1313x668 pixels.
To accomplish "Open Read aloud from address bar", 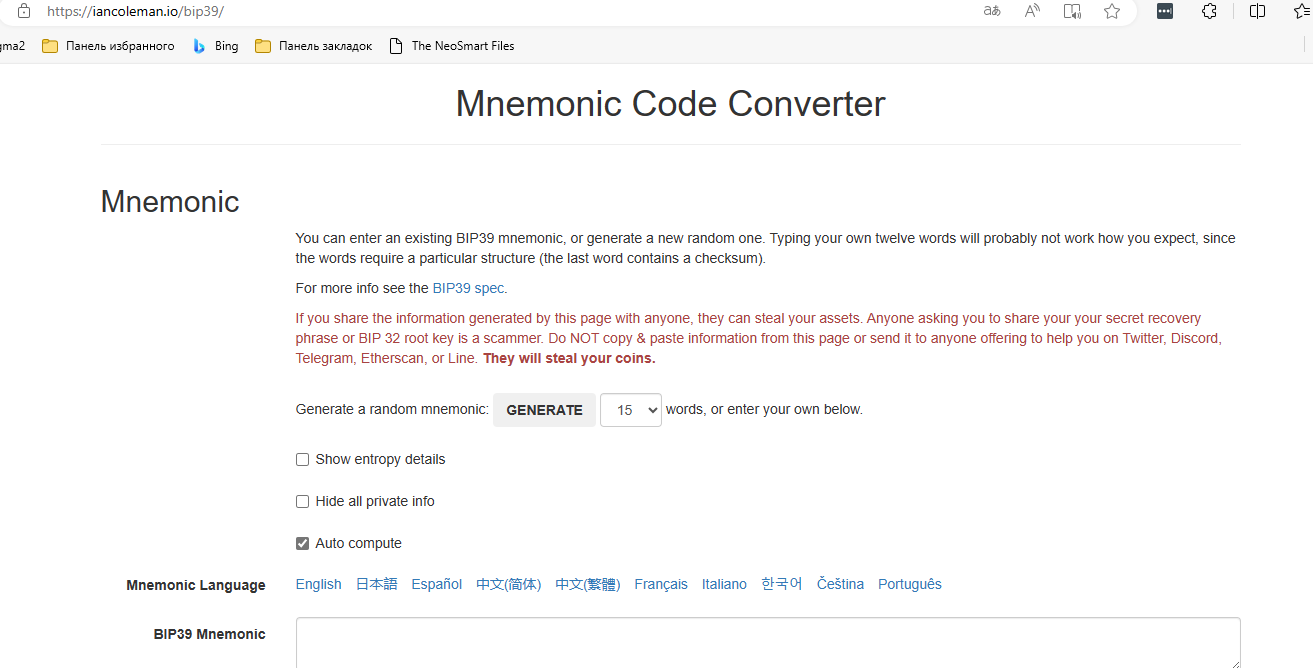I will 1032,11.
